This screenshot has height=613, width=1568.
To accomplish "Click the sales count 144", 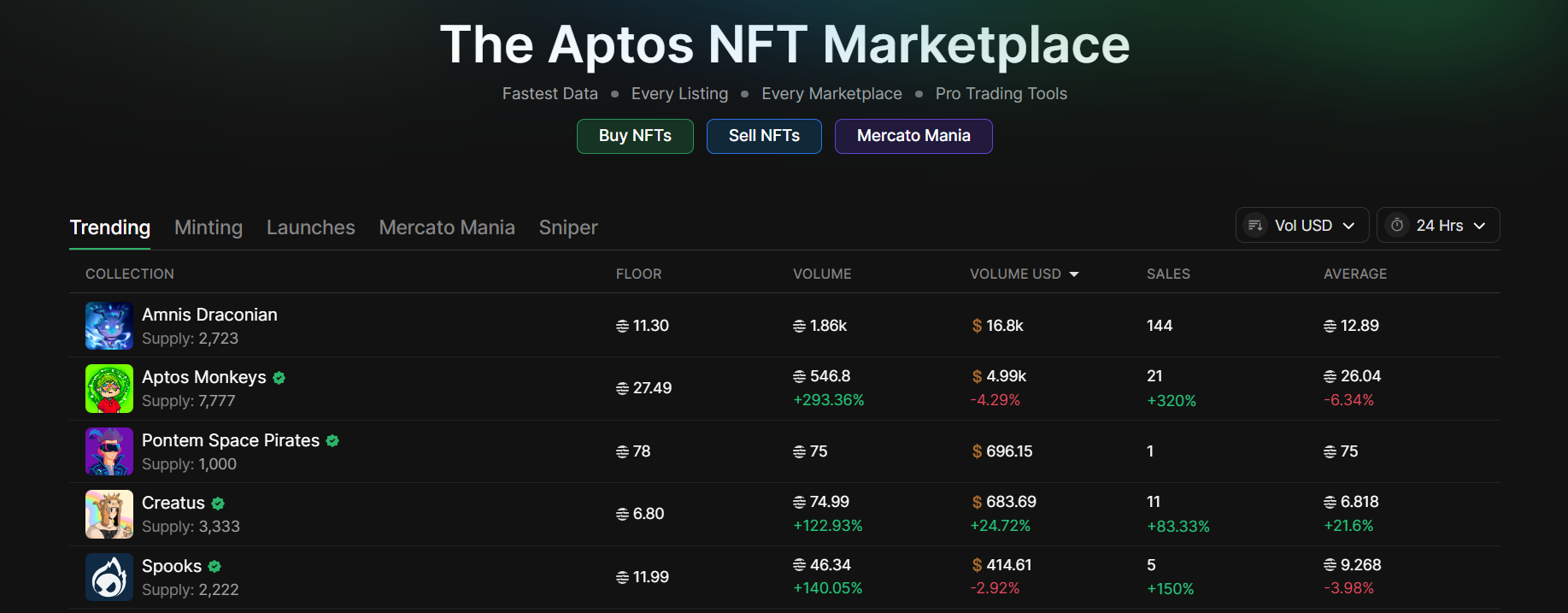I will pos(1160,326).
